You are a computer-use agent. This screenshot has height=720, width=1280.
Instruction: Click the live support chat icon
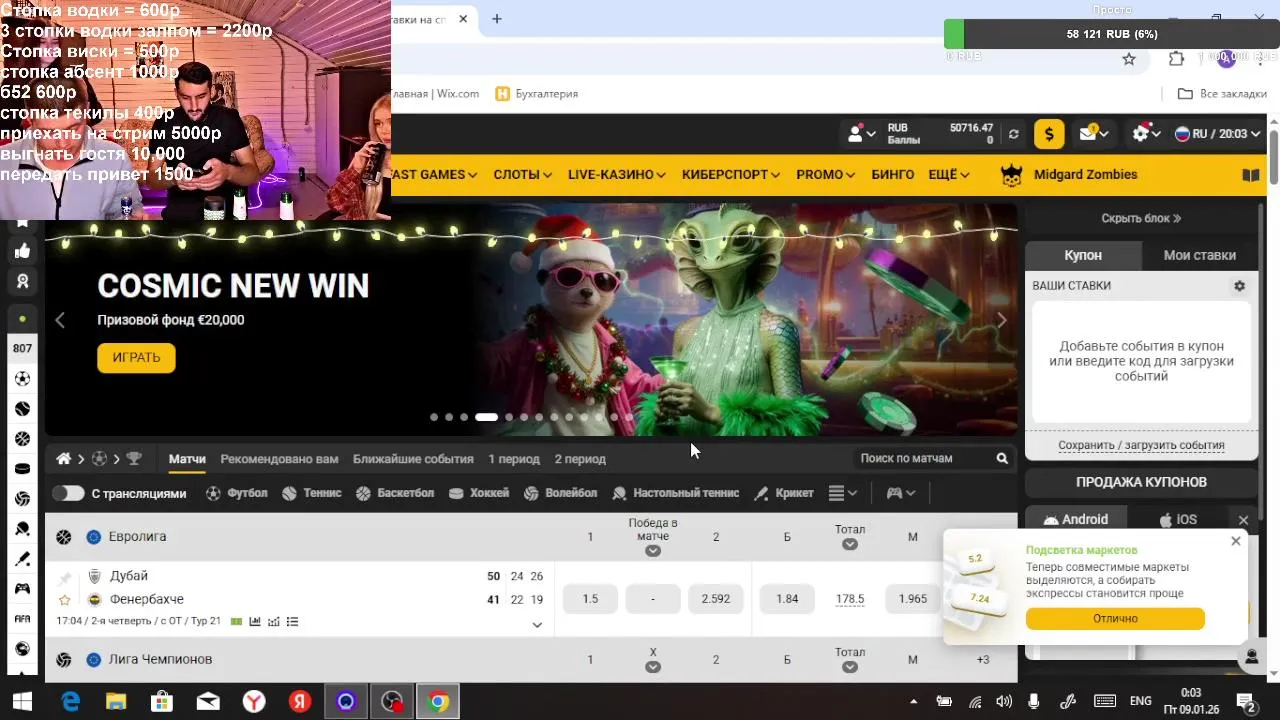(1251, 657)
